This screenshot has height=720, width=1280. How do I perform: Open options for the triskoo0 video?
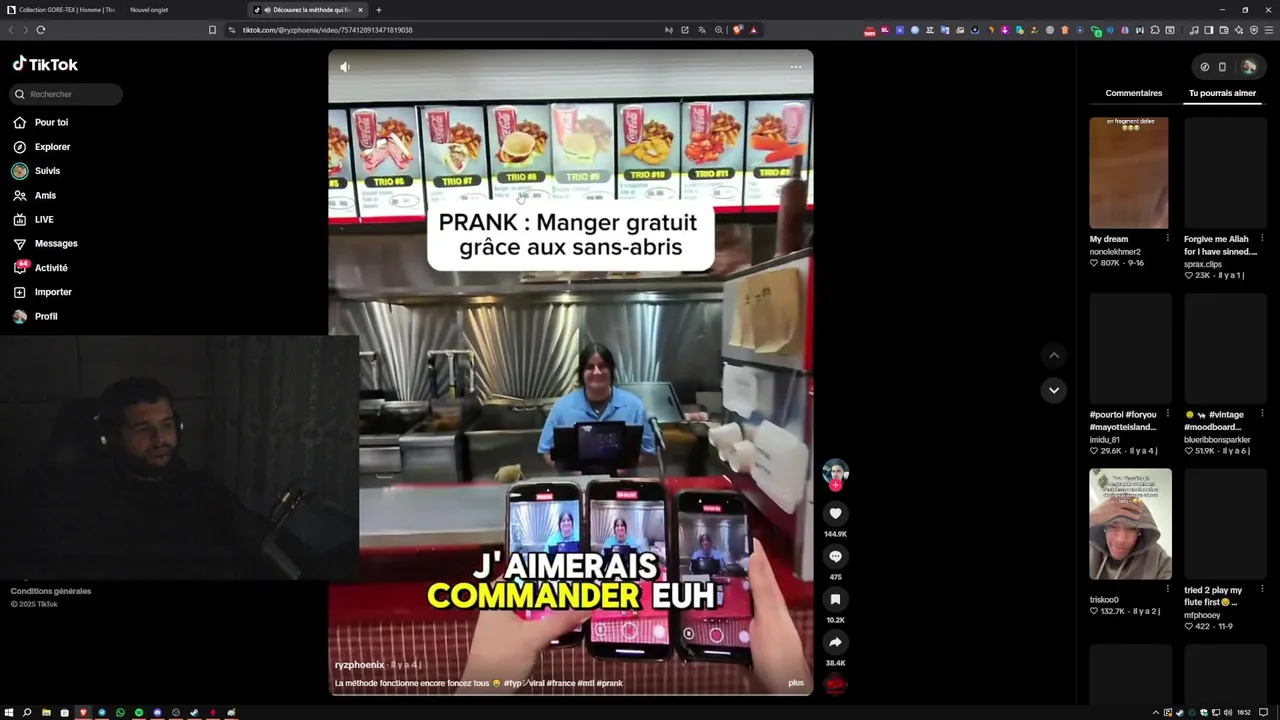click(1167, 589)
